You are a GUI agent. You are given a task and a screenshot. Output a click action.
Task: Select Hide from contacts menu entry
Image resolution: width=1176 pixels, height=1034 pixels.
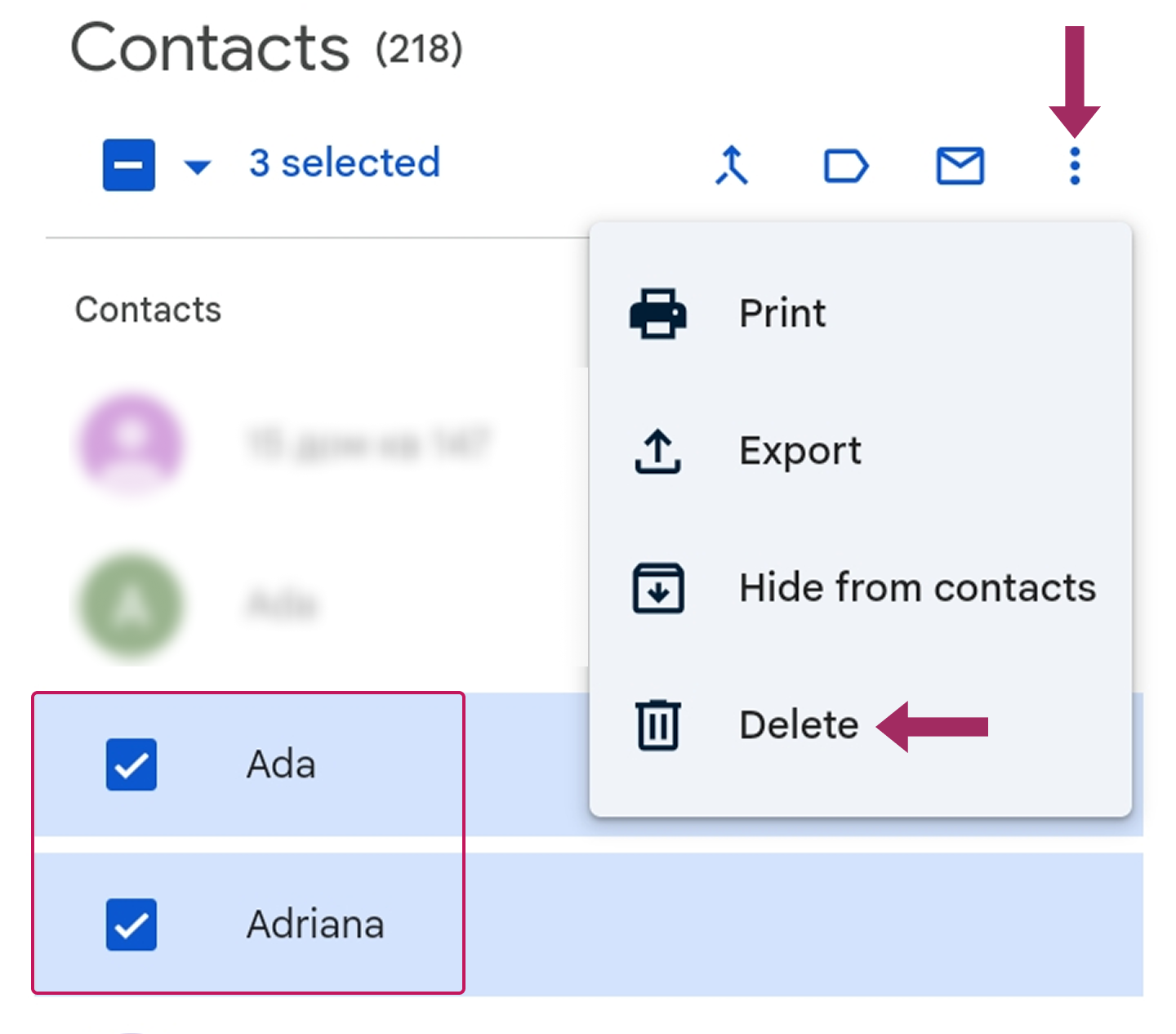click(x=916, y=588)
